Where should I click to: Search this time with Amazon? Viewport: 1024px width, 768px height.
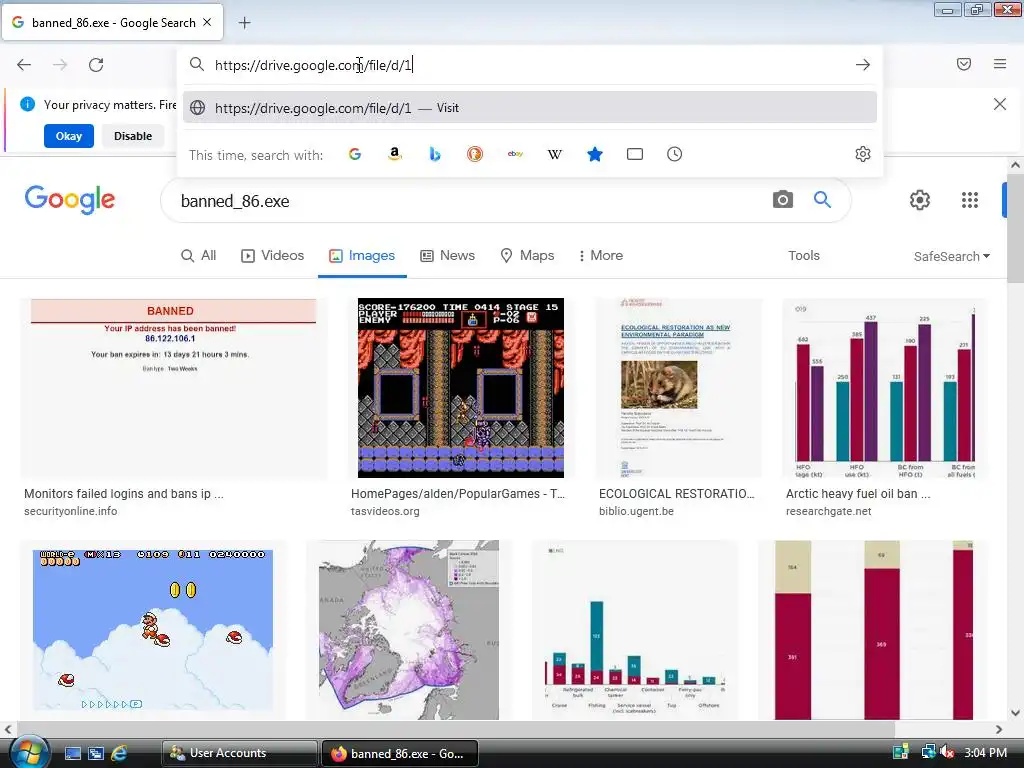[x=394, y=154]
